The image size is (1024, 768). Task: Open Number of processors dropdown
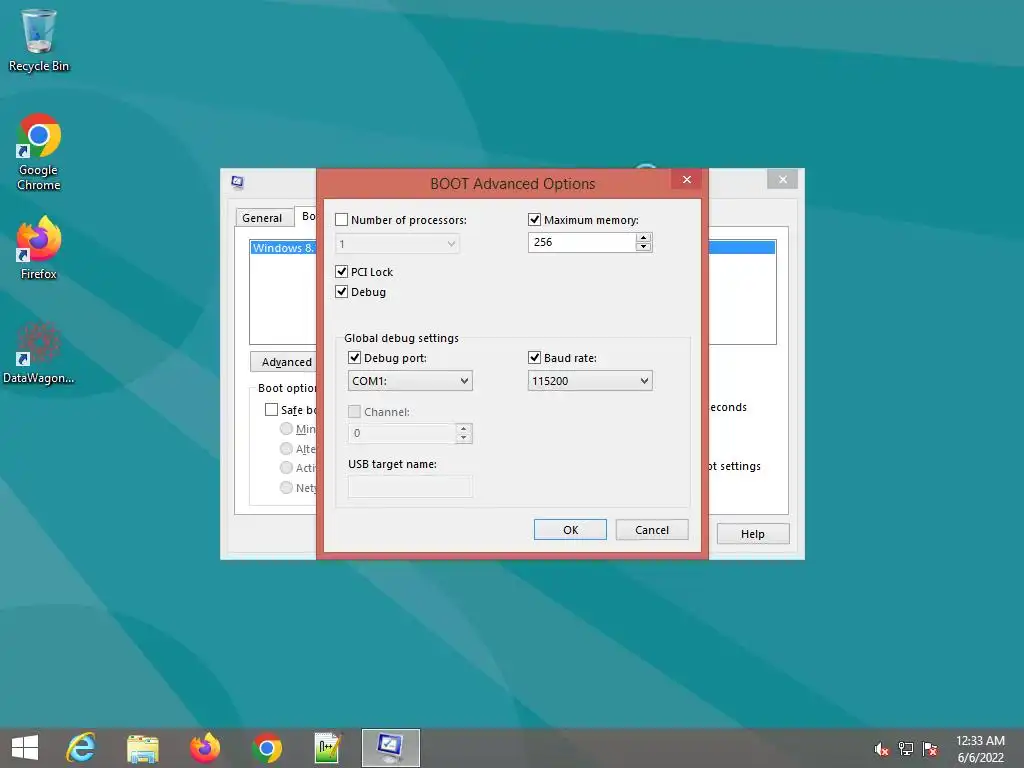[x=397, y=244]
